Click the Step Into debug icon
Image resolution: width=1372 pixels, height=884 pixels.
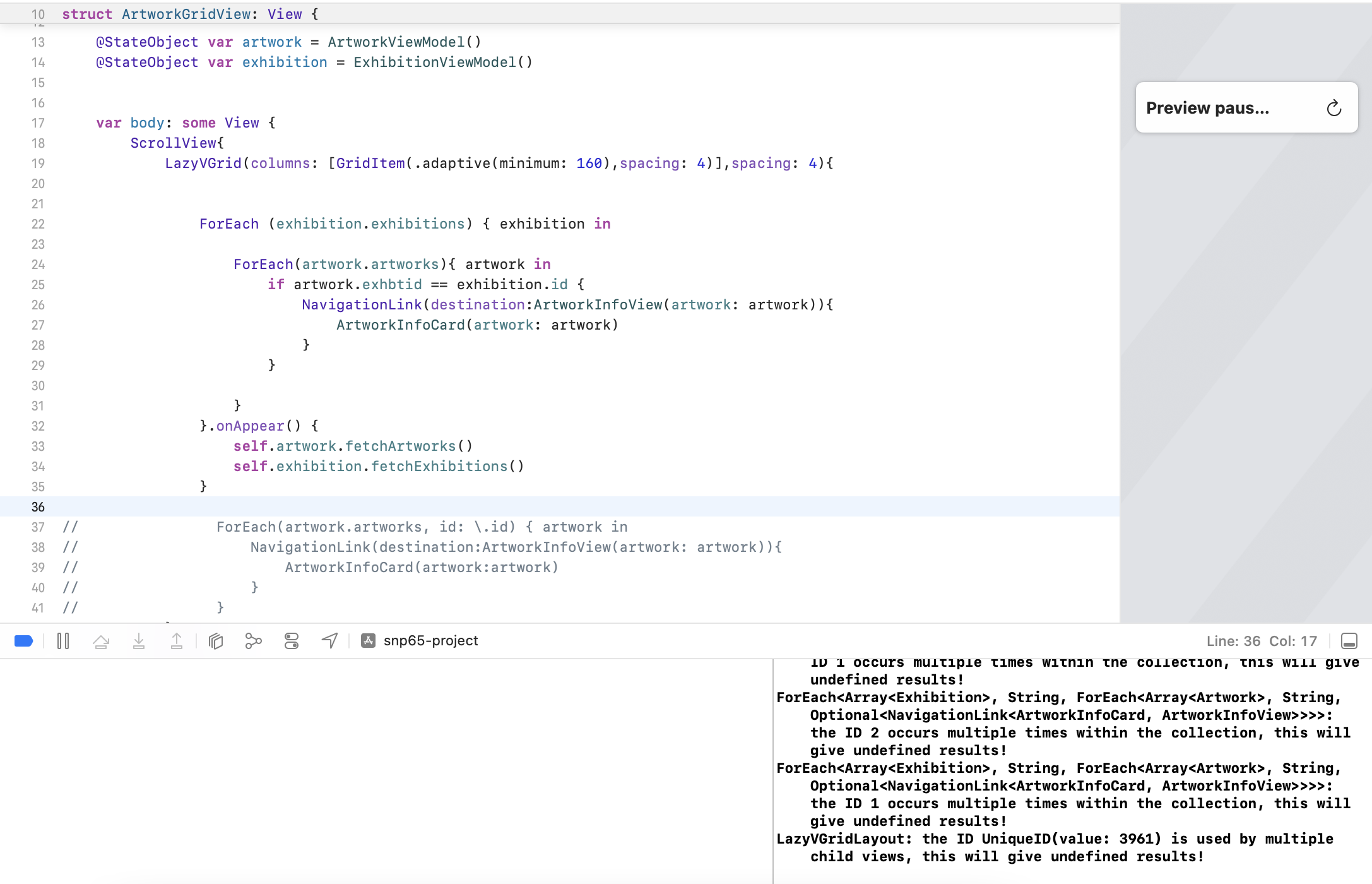(x=139, y=641)
